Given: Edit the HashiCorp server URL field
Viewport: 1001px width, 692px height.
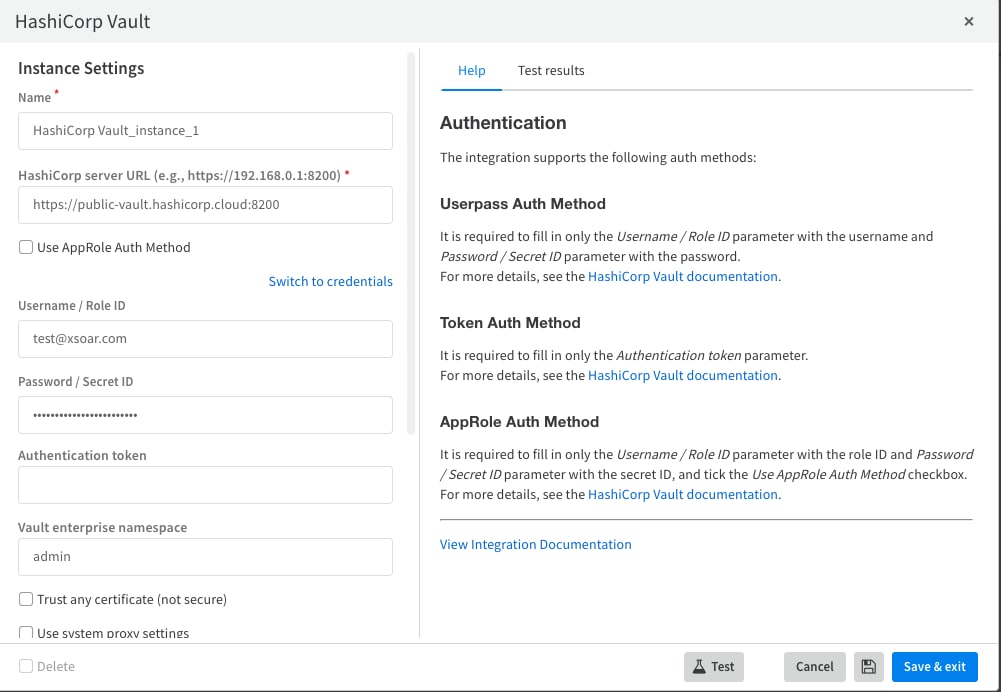Looking at the screenshot, I should (206, 205).
